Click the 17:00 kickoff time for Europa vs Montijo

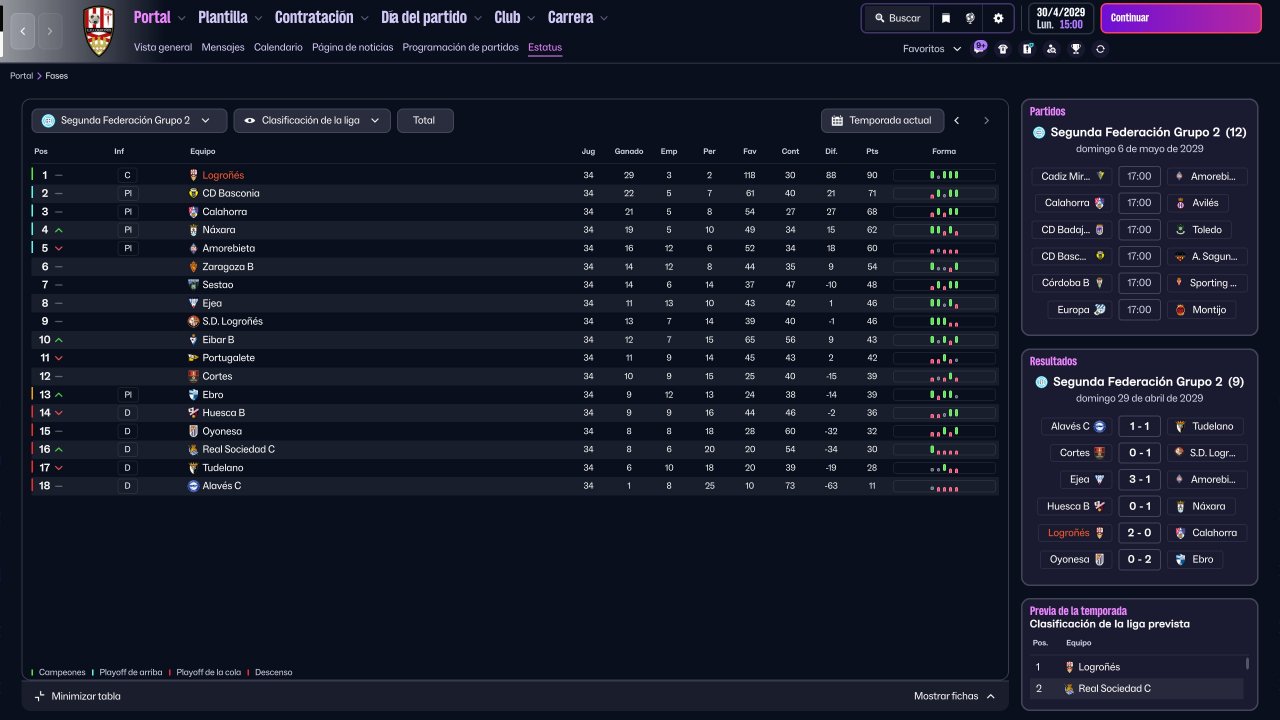[1139, 310]
